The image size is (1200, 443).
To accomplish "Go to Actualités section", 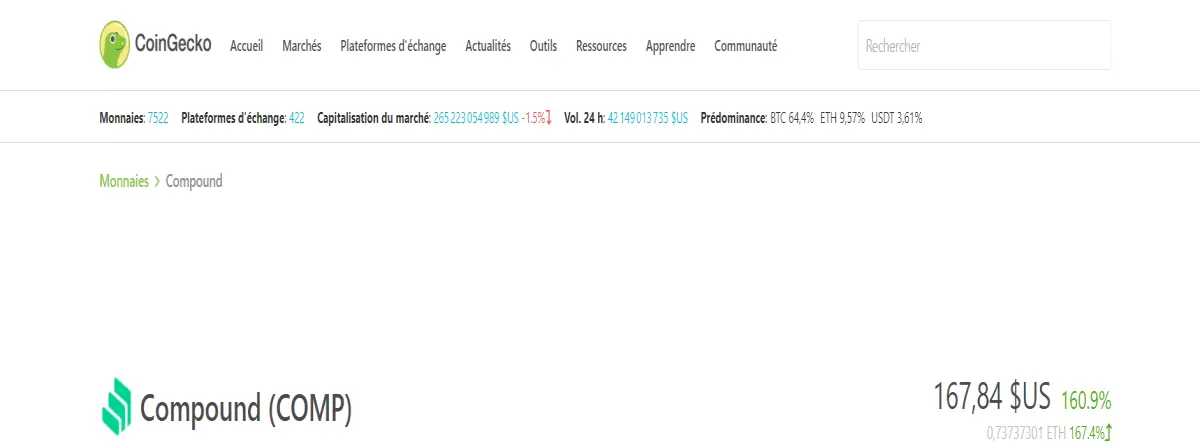I will (x=488, y=46).
